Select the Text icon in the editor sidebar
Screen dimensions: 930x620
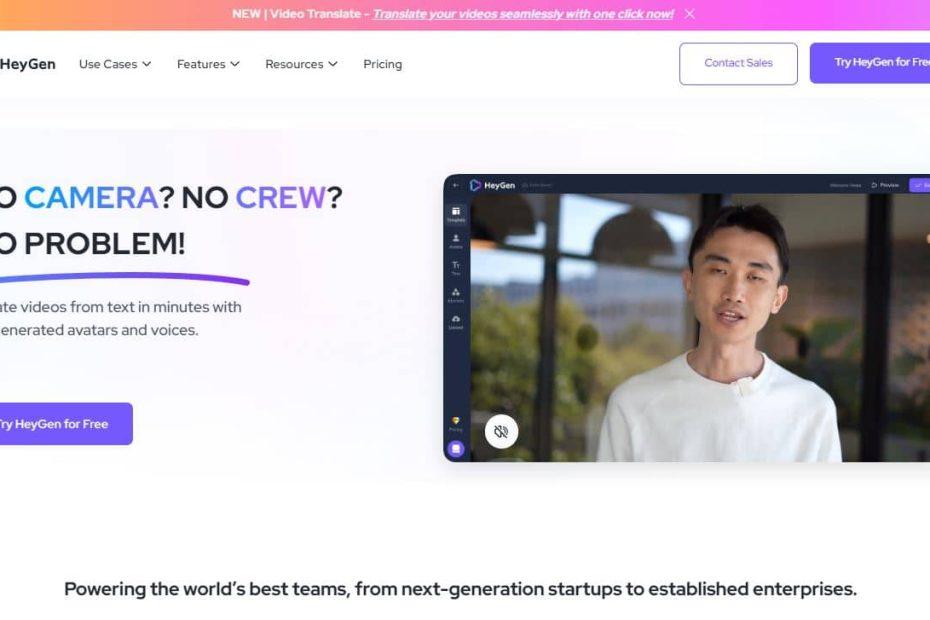[x=456, y=268]
